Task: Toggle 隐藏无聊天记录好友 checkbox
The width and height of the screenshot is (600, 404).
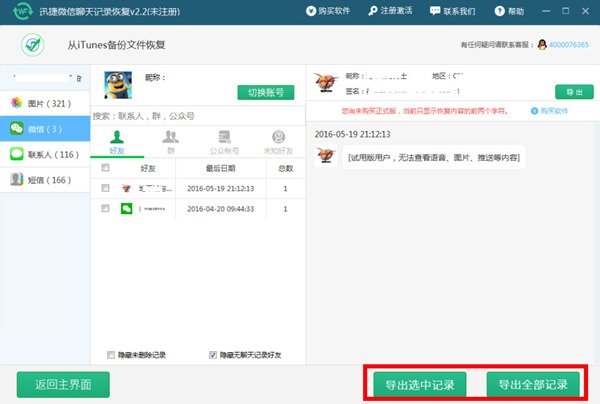Action: pyautogui.click(x=213, y=355)
